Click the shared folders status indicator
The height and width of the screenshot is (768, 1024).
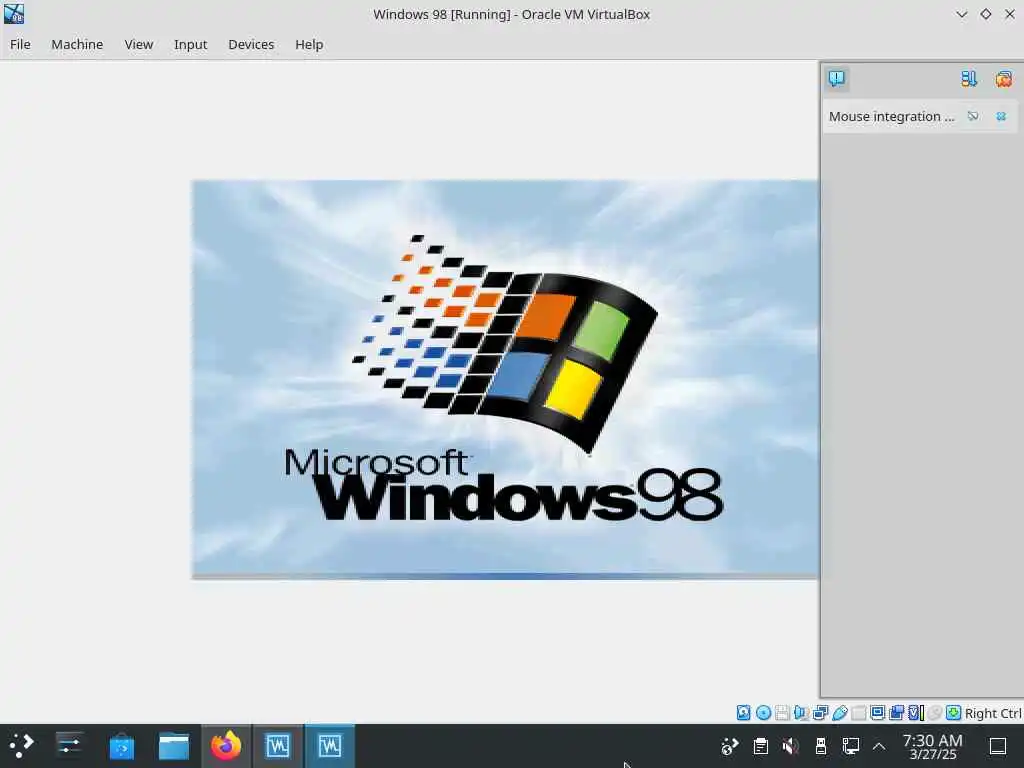(859, 712)
